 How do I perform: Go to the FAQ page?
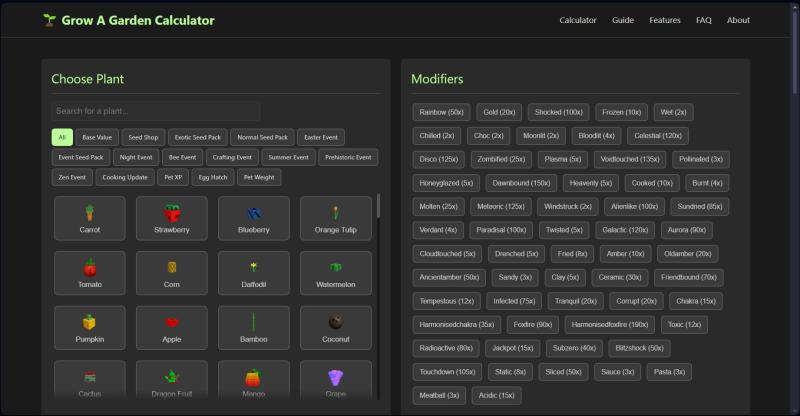tap(704, 20)
